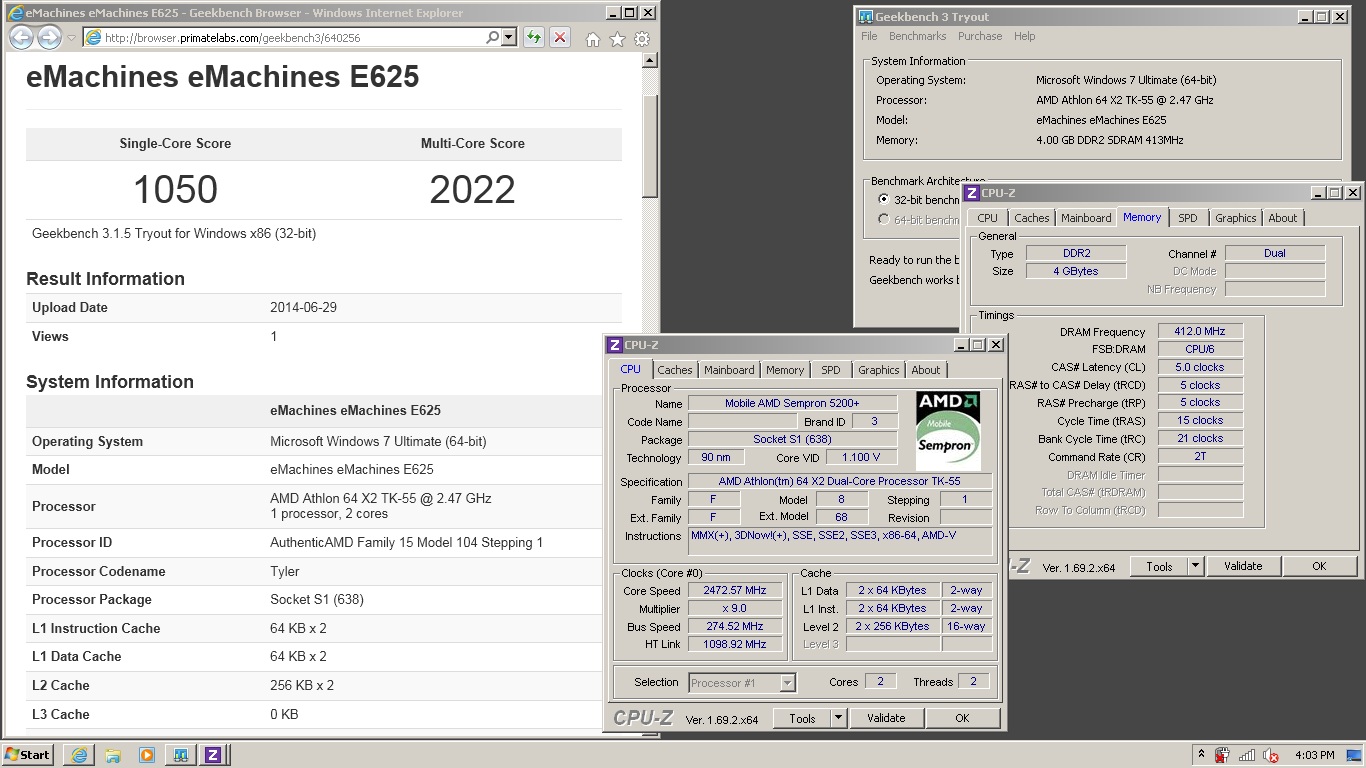Switch to CPU-Z via taskbar icon
The height and width of the screenshot is (768, 1366).
point(213,755)
